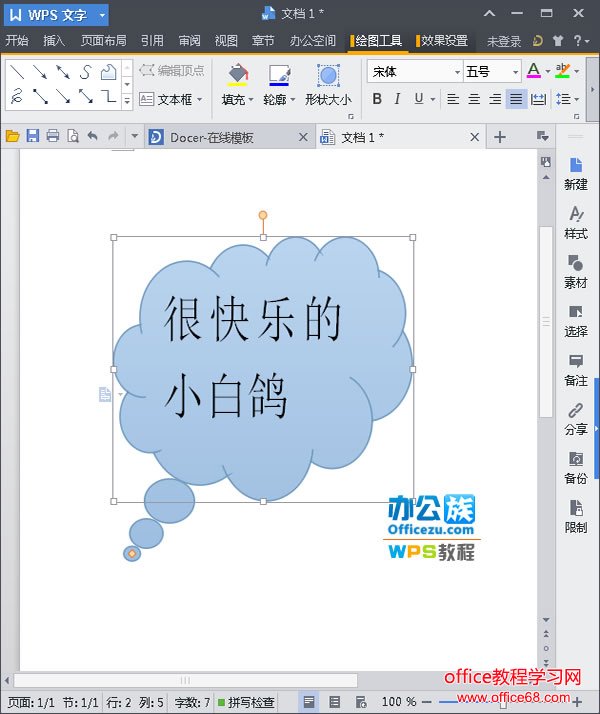The image size is (600, 714).
Task: Open the font name dropdown
Action: click(x=457, y=72)
